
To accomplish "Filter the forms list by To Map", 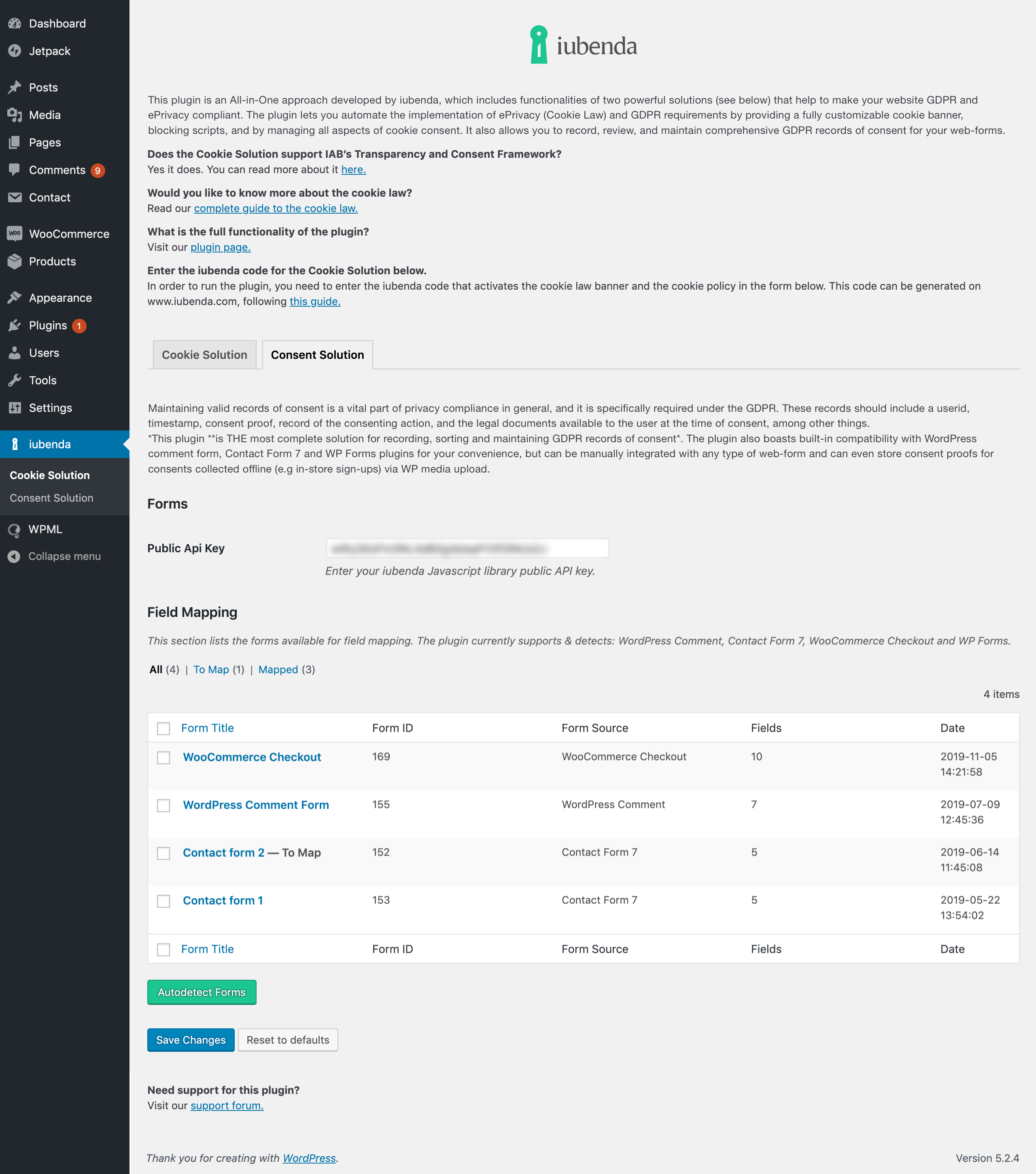I will pyautogui.click(x=211, y=670).
